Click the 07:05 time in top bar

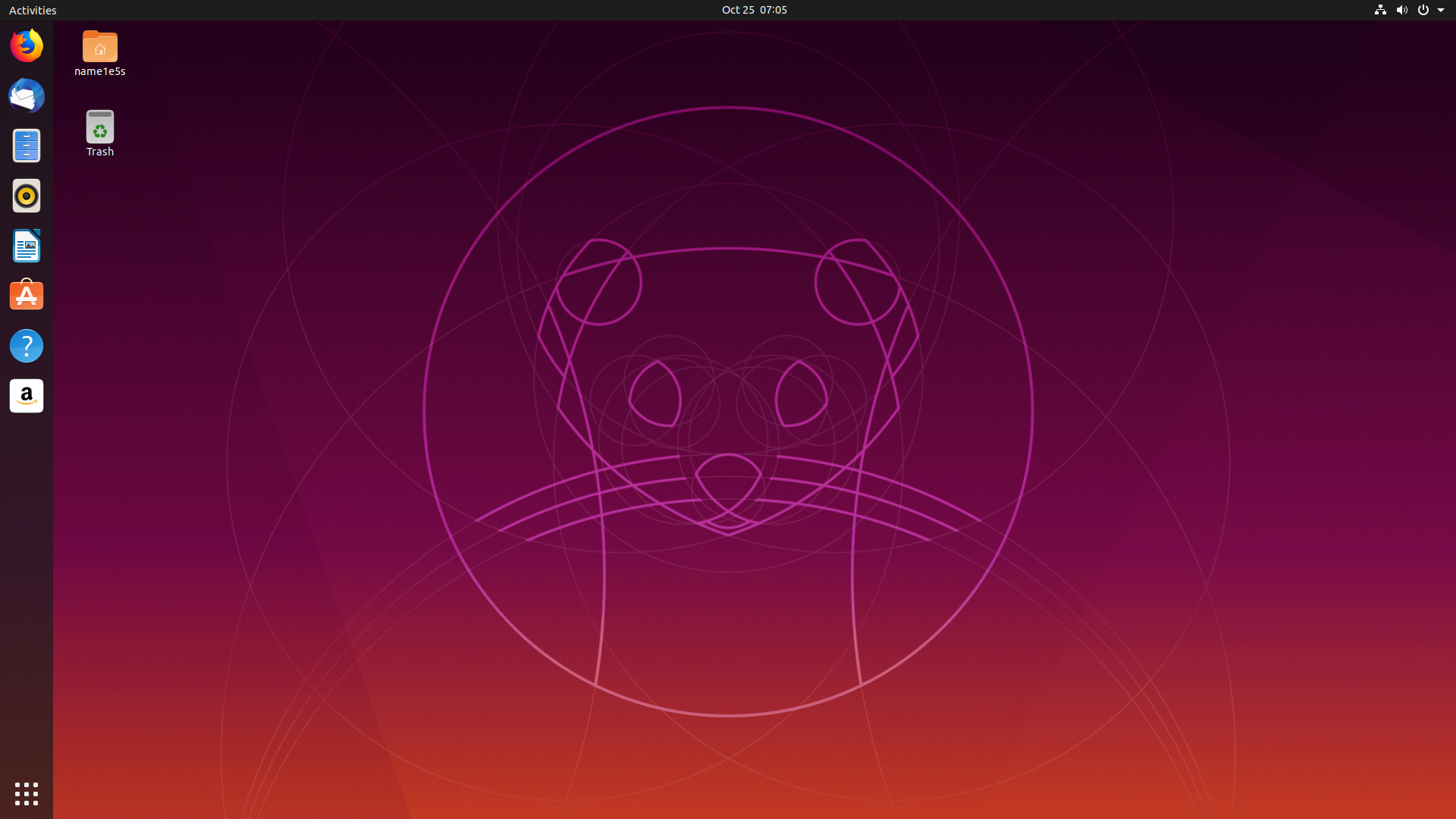click(x=773, y=10)
